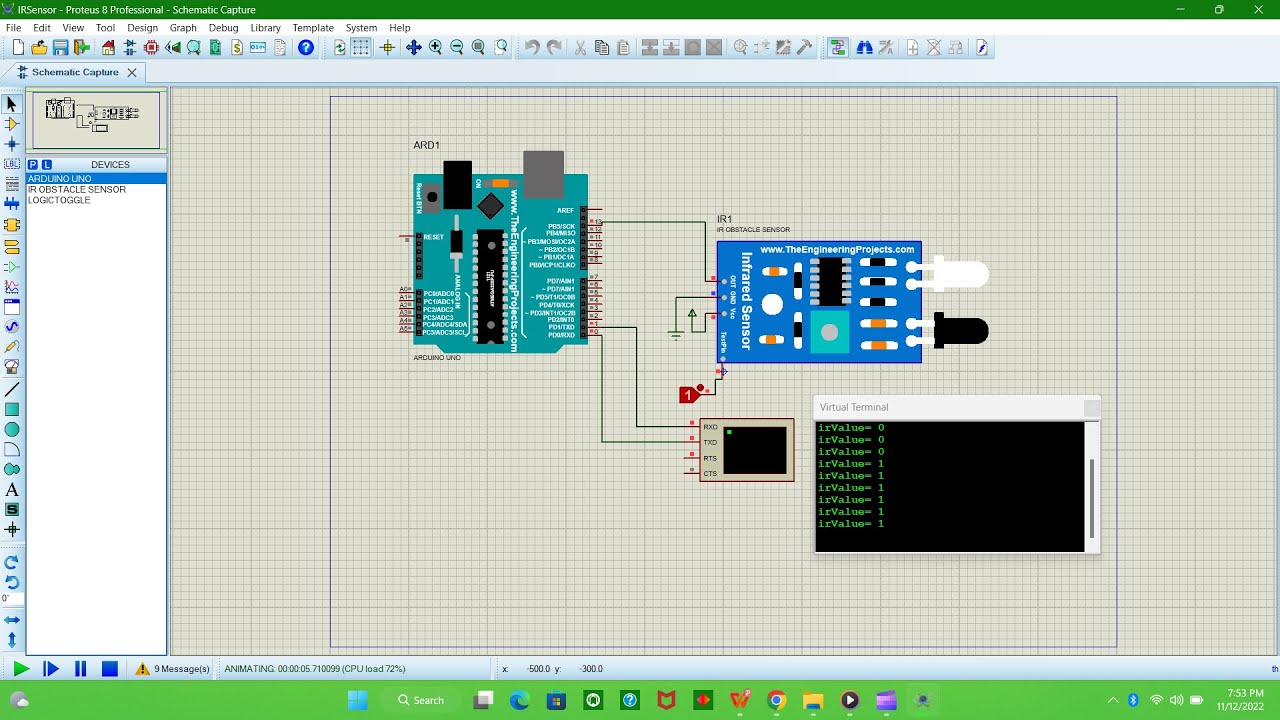Open Microsoft Edge from the taskbar
1280x720 pixels.
click(519, 700)
